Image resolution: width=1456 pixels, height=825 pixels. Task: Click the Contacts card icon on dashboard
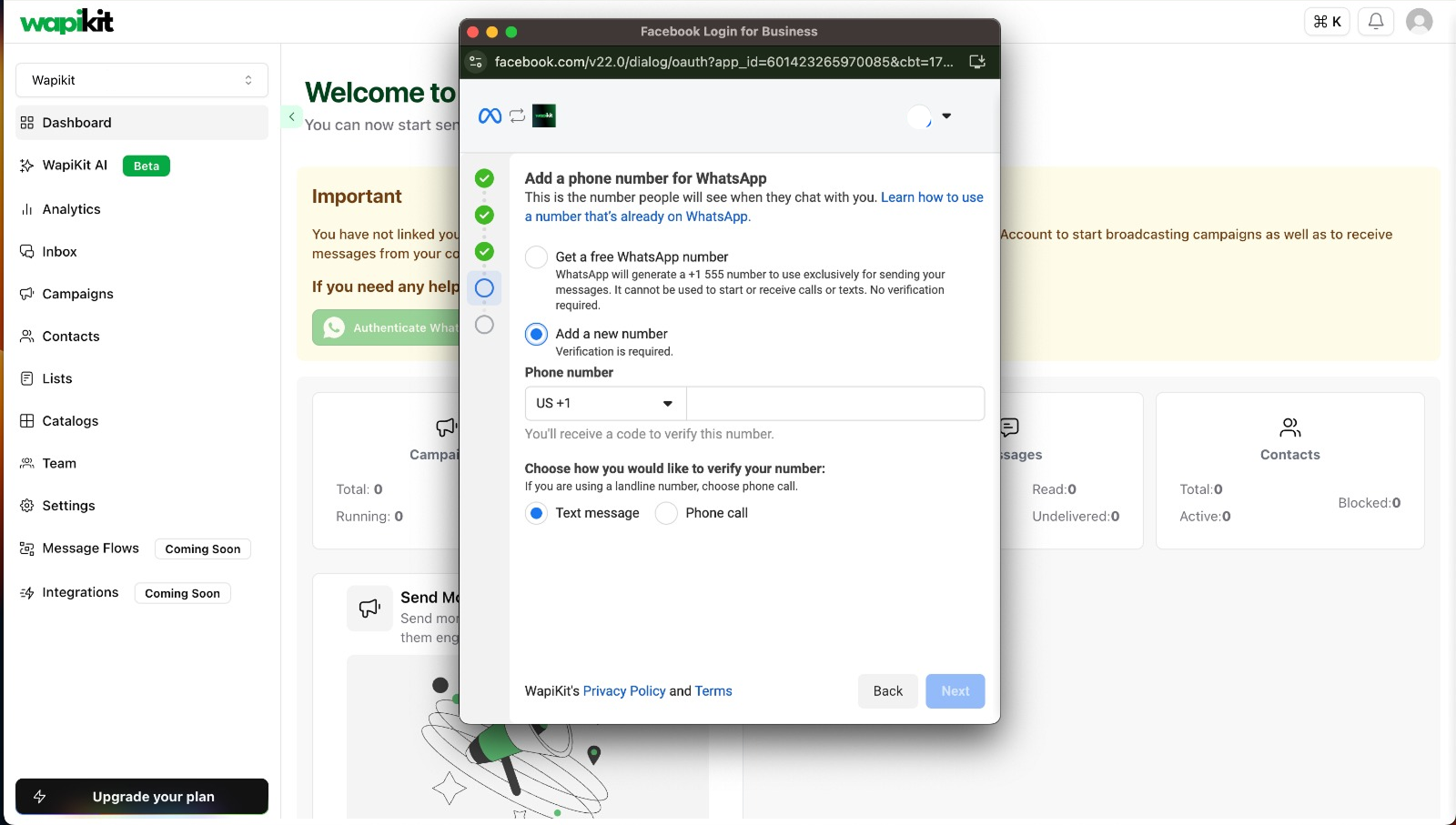(x=1290, y=427)
